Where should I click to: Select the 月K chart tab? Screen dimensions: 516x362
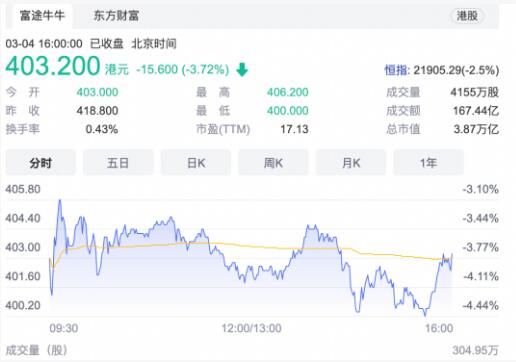click(x=351, y=163)
